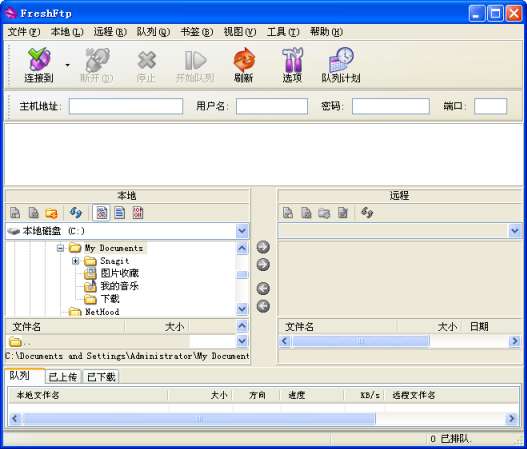Image resolution: width=527 pixels, height=449 pixels.
Task: Select the Snagit folder
Action: 114,261
